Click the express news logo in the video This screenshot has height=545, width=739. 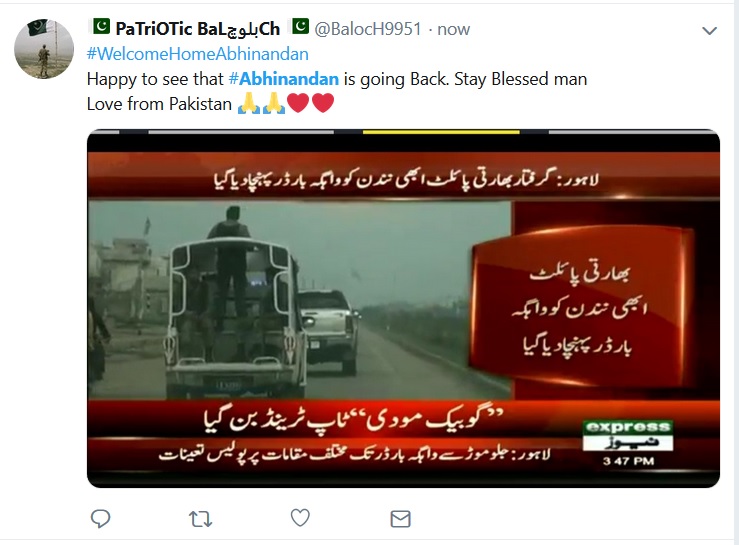click(x=628, y=436)
